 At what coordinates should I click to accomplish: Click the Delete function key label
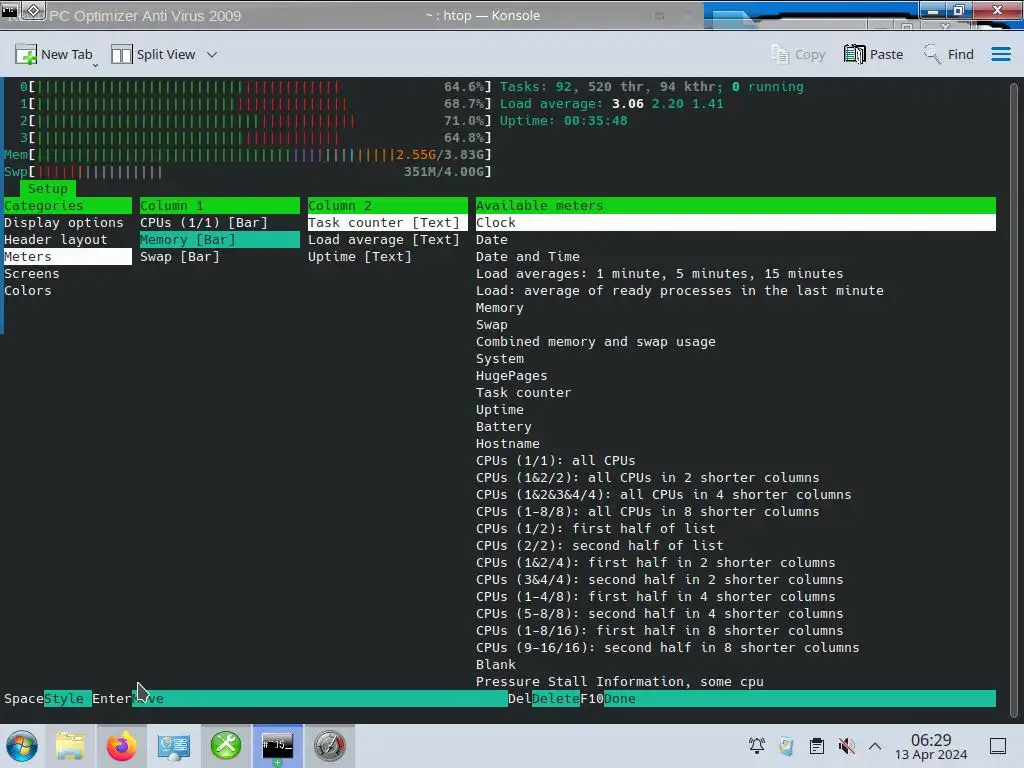click(556, 699)
